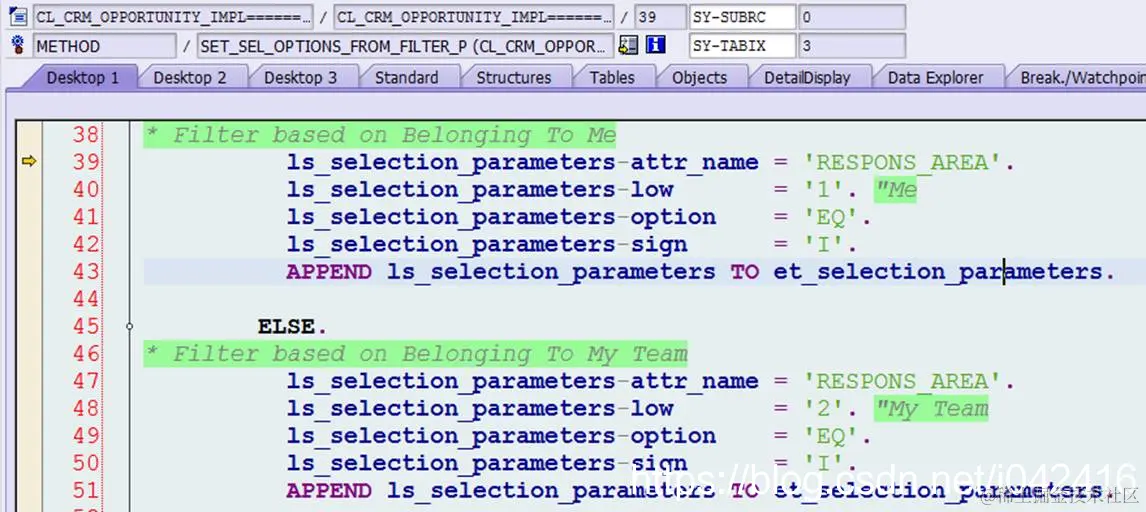The image size is (1146, 512).
Task: Click the ELSE keyword on line 45
Action: tap(286, 326)
